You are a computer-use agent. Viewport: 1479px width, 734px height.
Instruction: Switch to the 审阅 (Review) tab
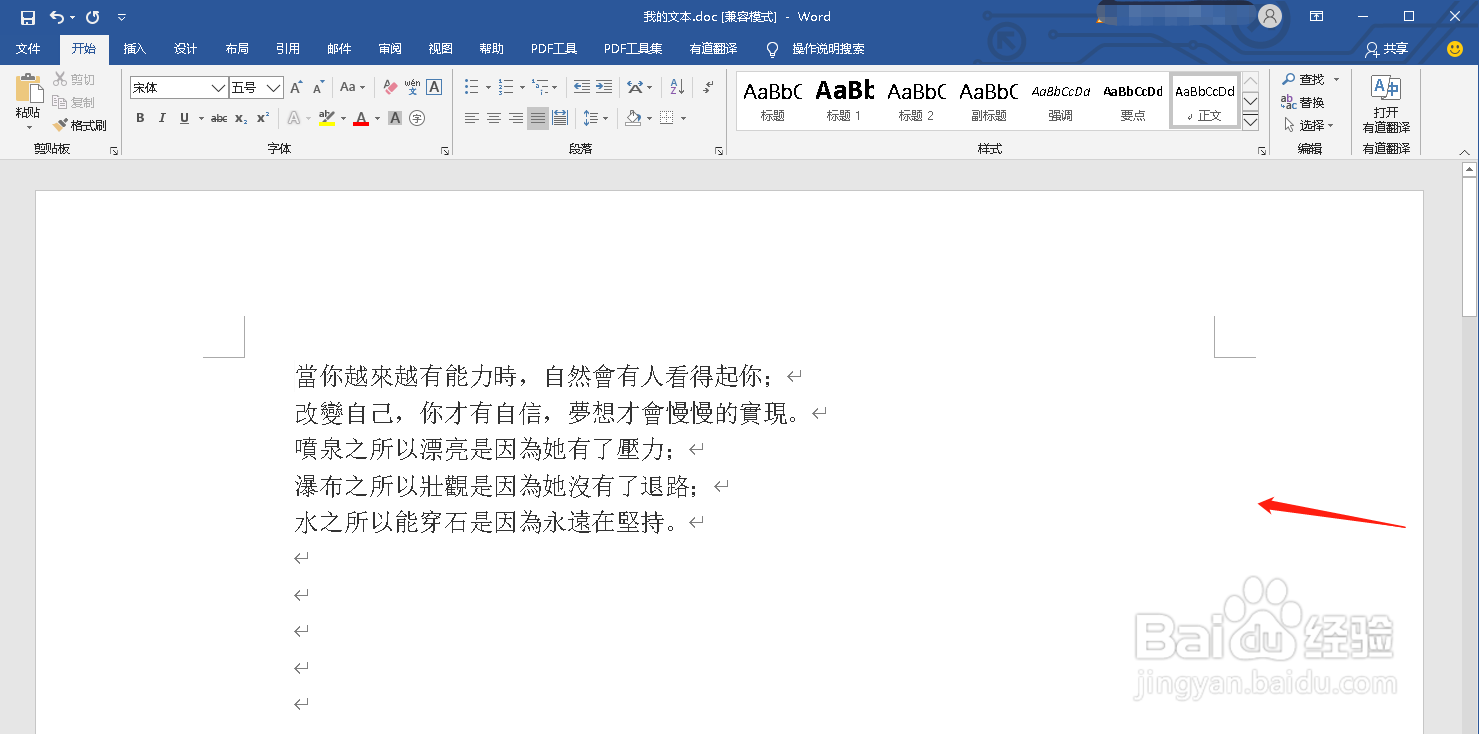click(x=390, y=49)
